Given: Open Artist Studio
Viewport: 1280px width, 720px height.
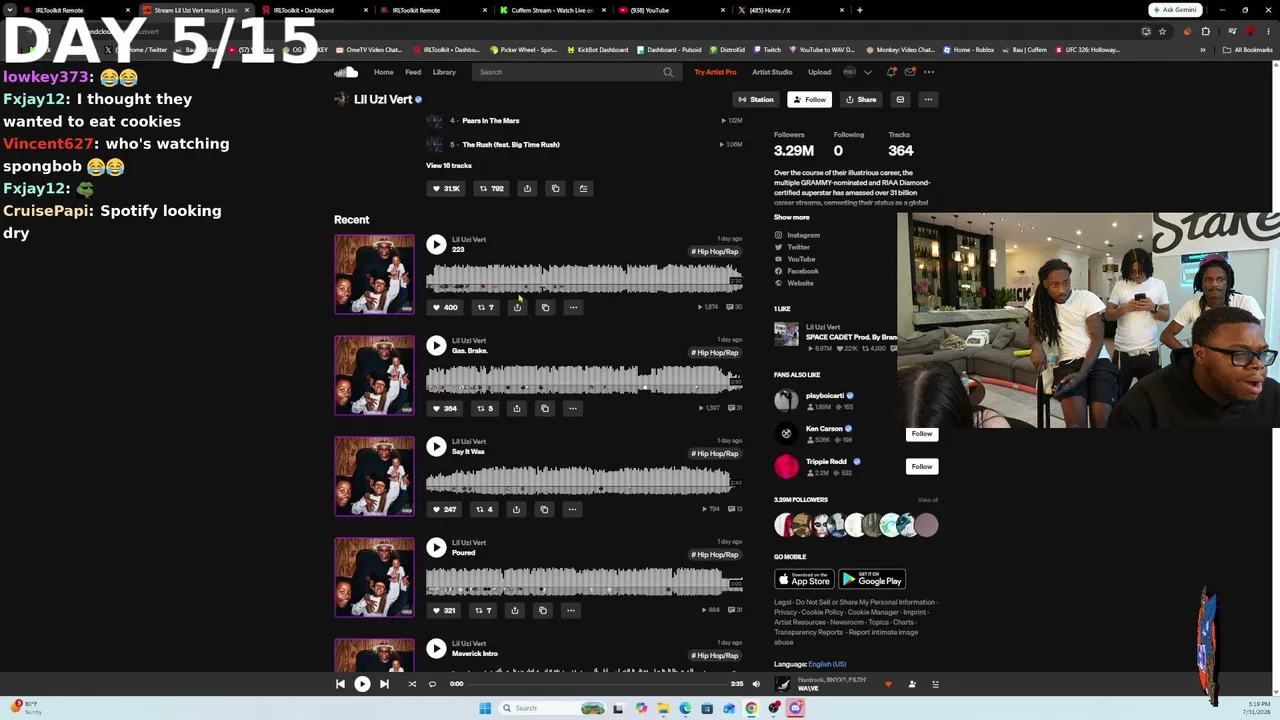Looking at the screenshot, I should 772,72.
